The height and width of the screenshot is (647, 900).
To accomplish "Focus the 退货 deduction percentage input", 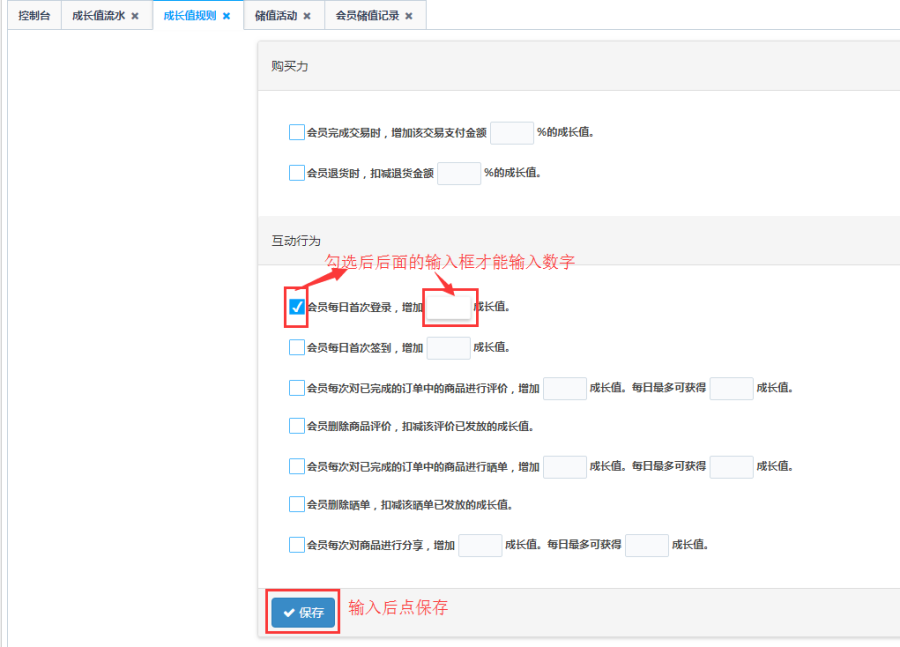I will (459, 173).
